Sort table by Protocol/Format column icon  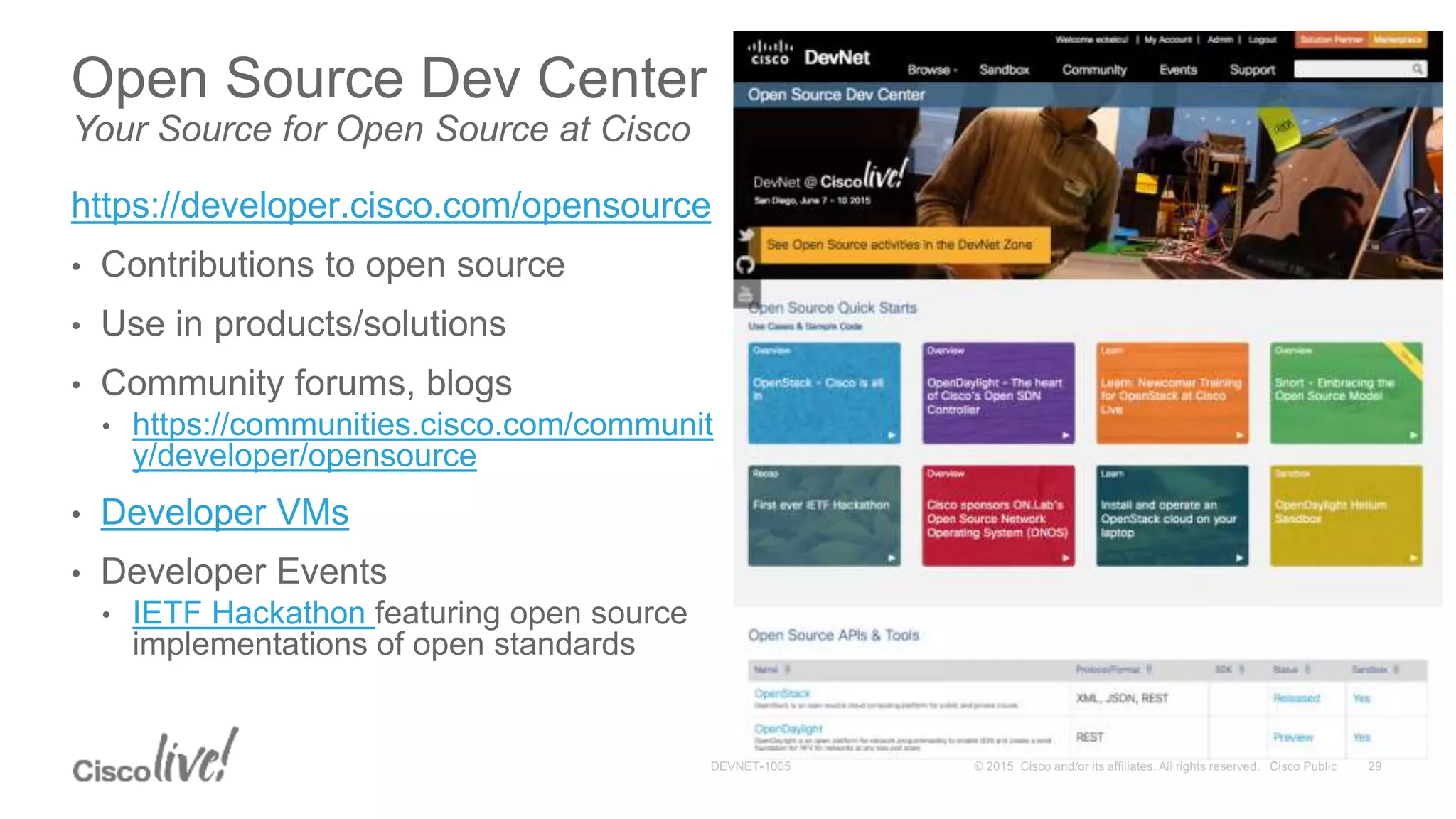(x=1149, y=669)
